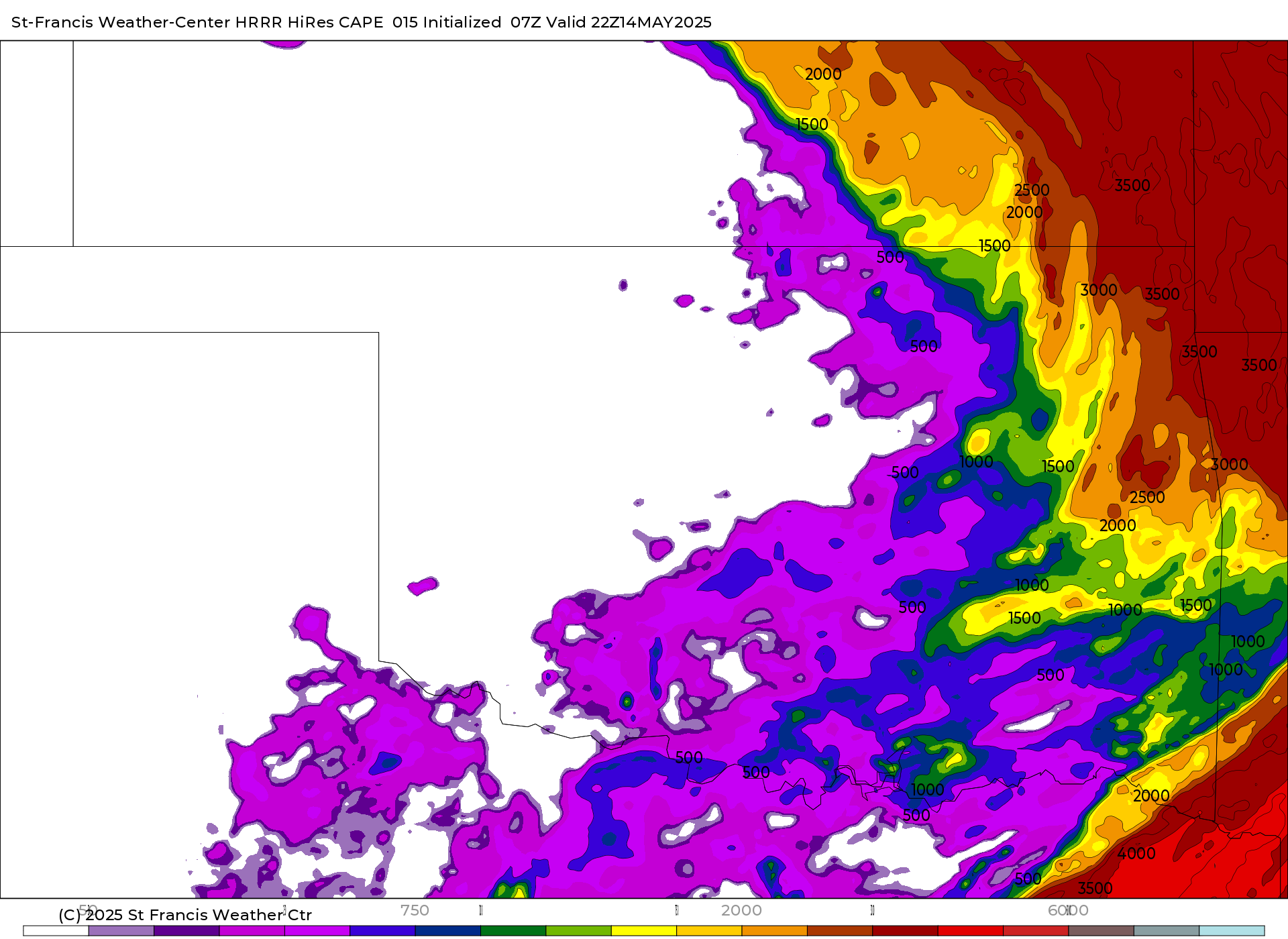Pick the golden-yellow legend swatch
This screenshot has height=939, width=1288.
click(x=709, y=931)
